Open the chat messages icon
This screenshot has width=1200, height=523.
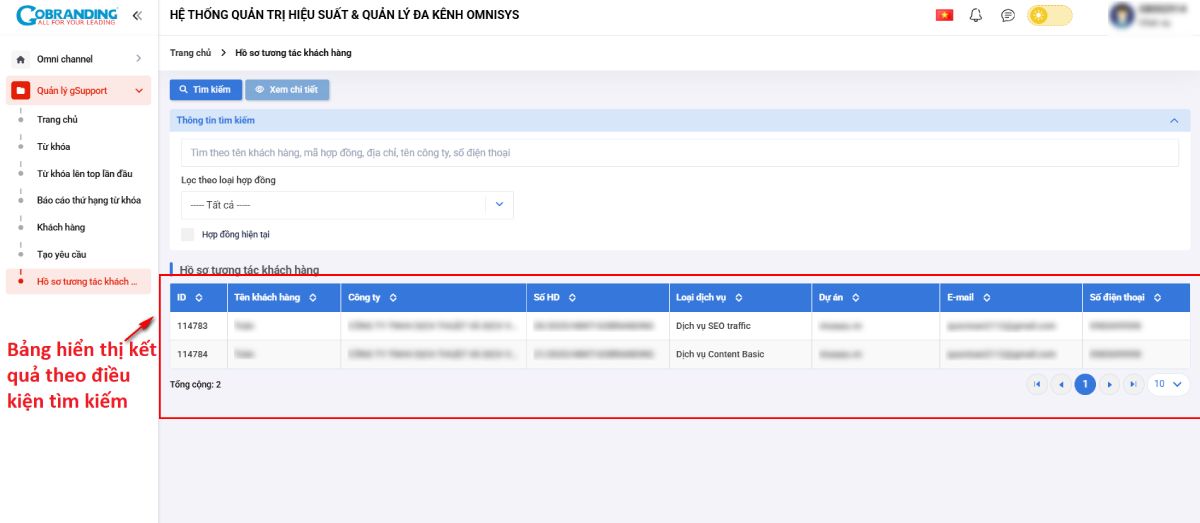pos(1008,15)
